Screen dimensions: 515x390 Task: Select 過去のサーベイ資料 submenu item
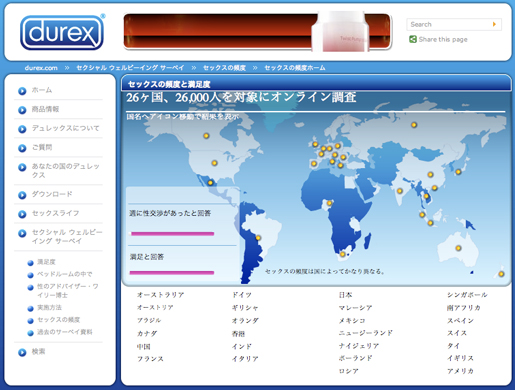point(64,332)
